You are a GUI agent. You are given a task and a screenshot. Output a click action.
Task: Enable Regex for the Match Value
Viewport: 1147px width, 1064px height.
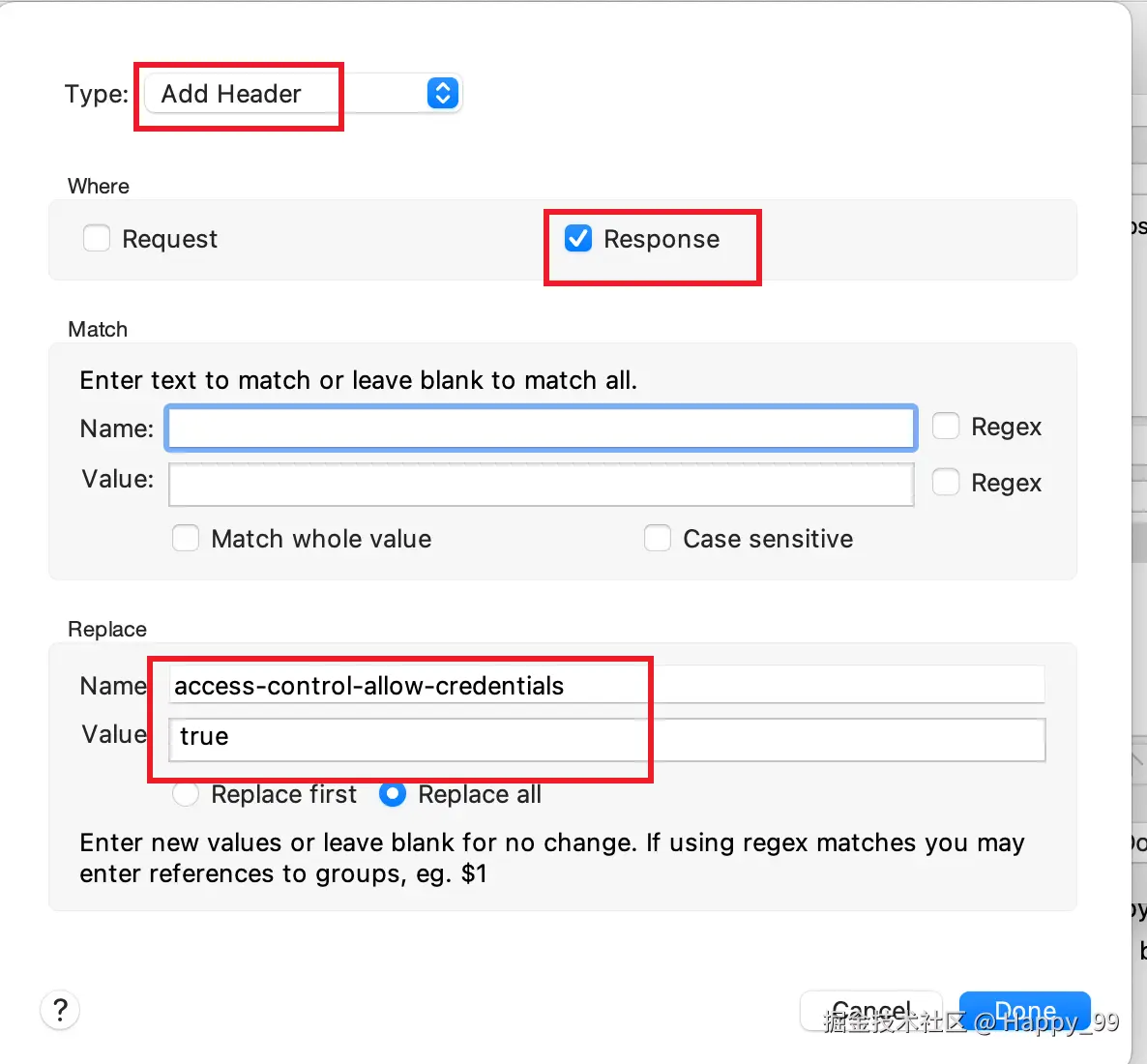pyautogui.click(x=946, y=482)
